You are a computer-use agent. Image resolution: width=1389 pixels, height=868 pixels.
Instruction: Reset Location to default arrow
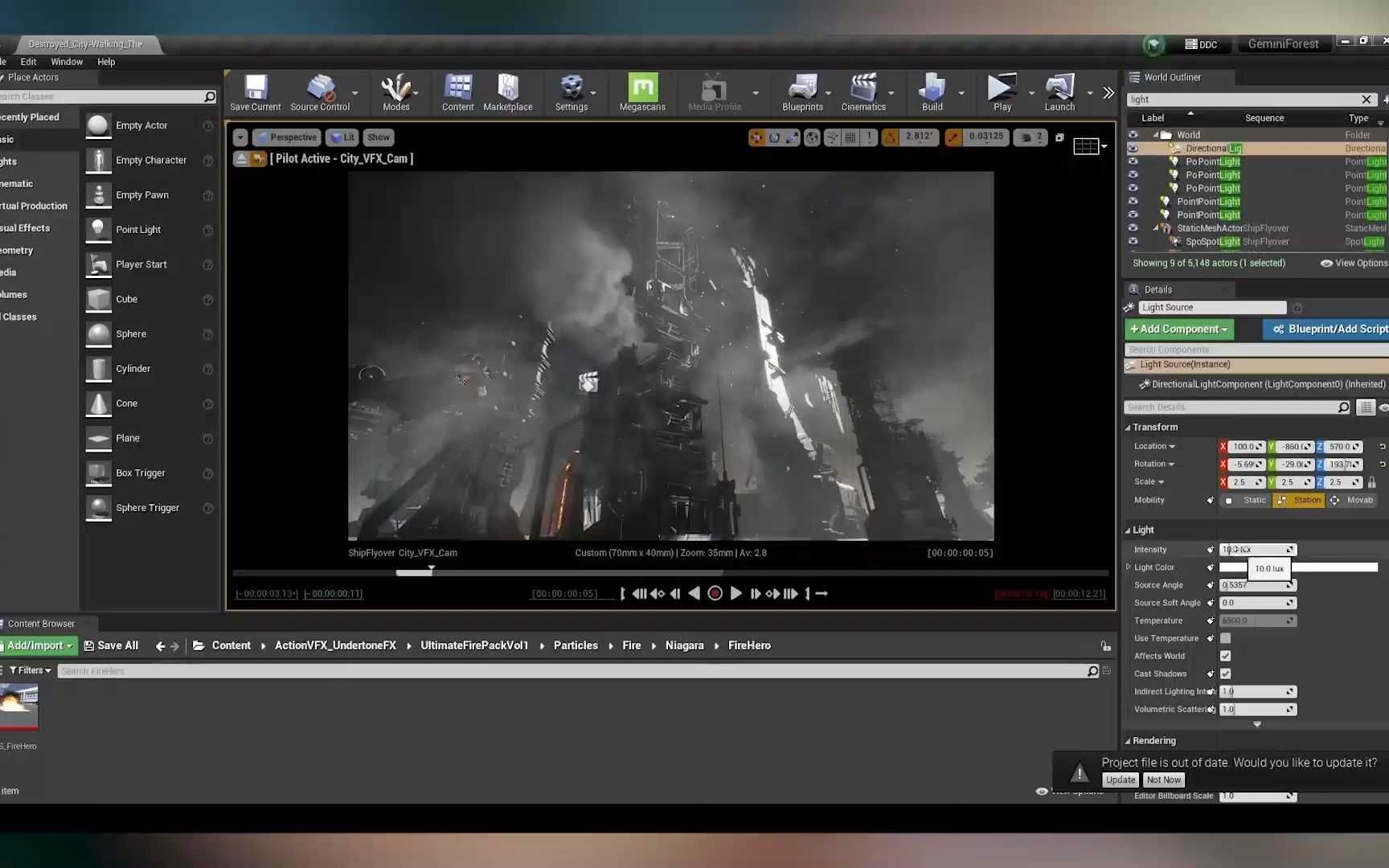tap(1383, 447)
